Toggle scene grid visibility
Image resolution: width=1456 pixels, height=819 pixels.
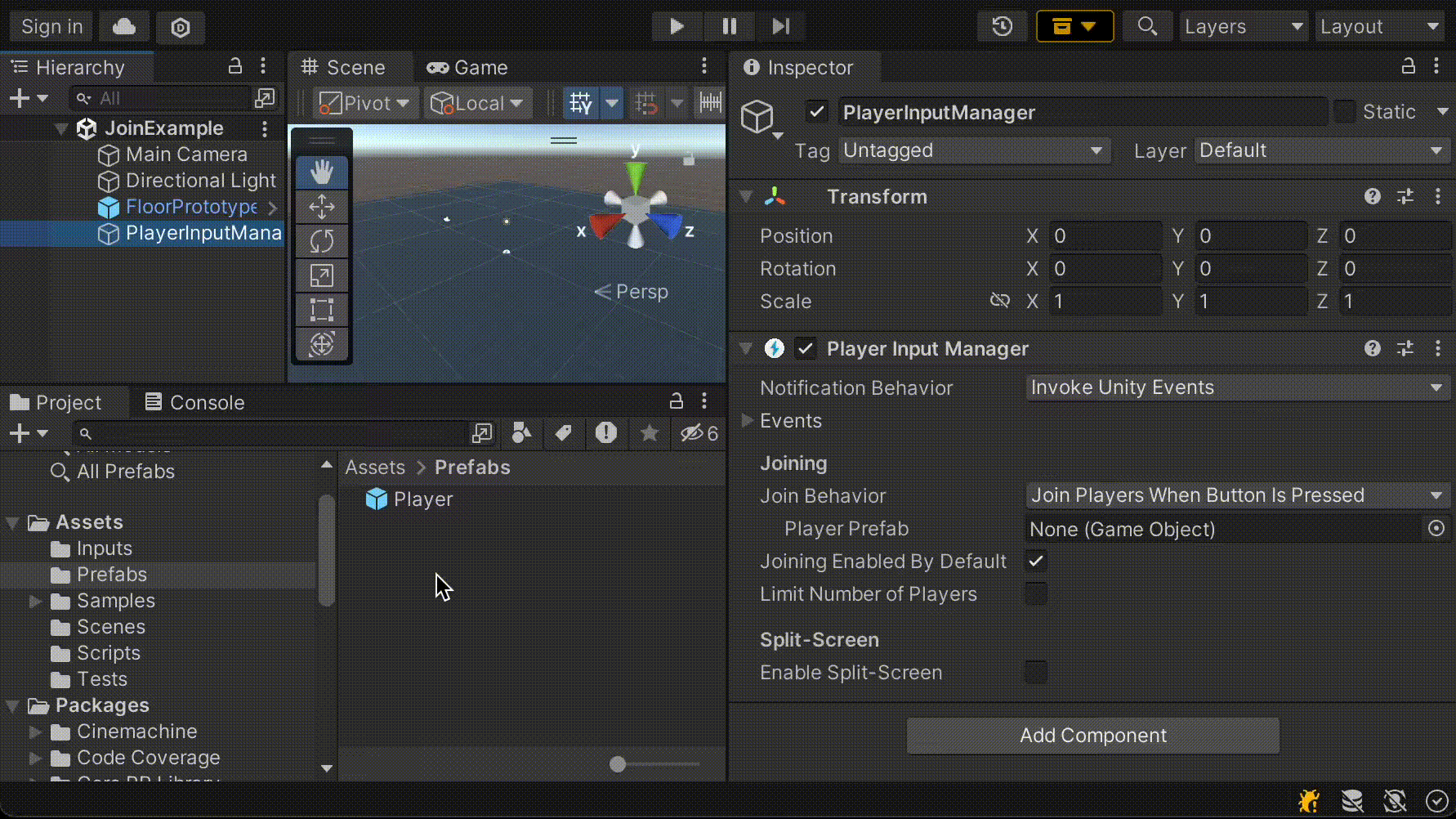tap(581, 103)
